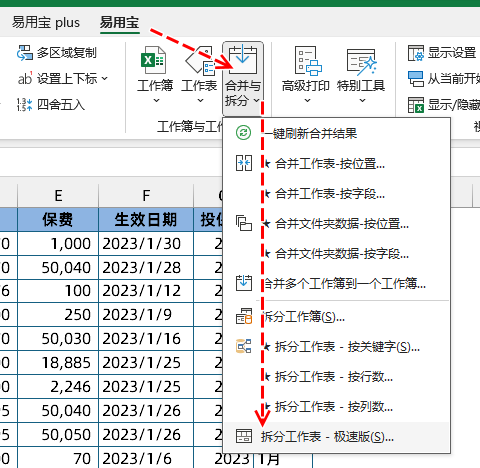The image size is (480, 468).
Task: Switch to the 易用宝 plus tab
Action: [x=46, y=23]
